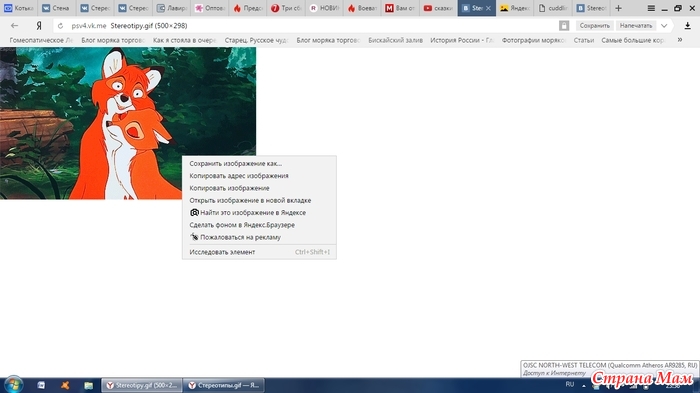Switch to the Три сб tab
This screenshot has width=700, height=393.
tap(286, 8)
